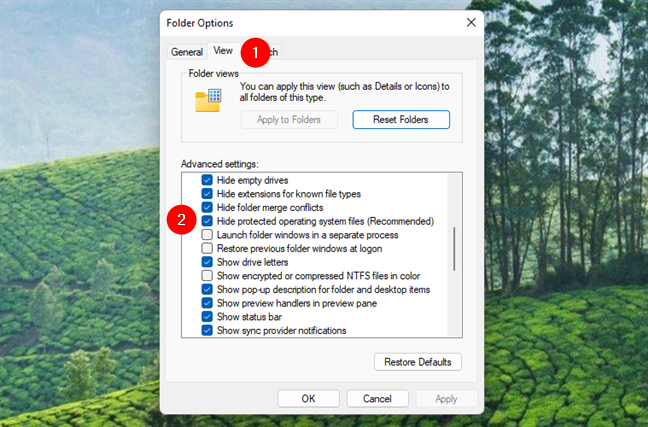This screenshot has height=427, width=648.
Task: Click the 'Folder views' group label
Action: point(214,74)
